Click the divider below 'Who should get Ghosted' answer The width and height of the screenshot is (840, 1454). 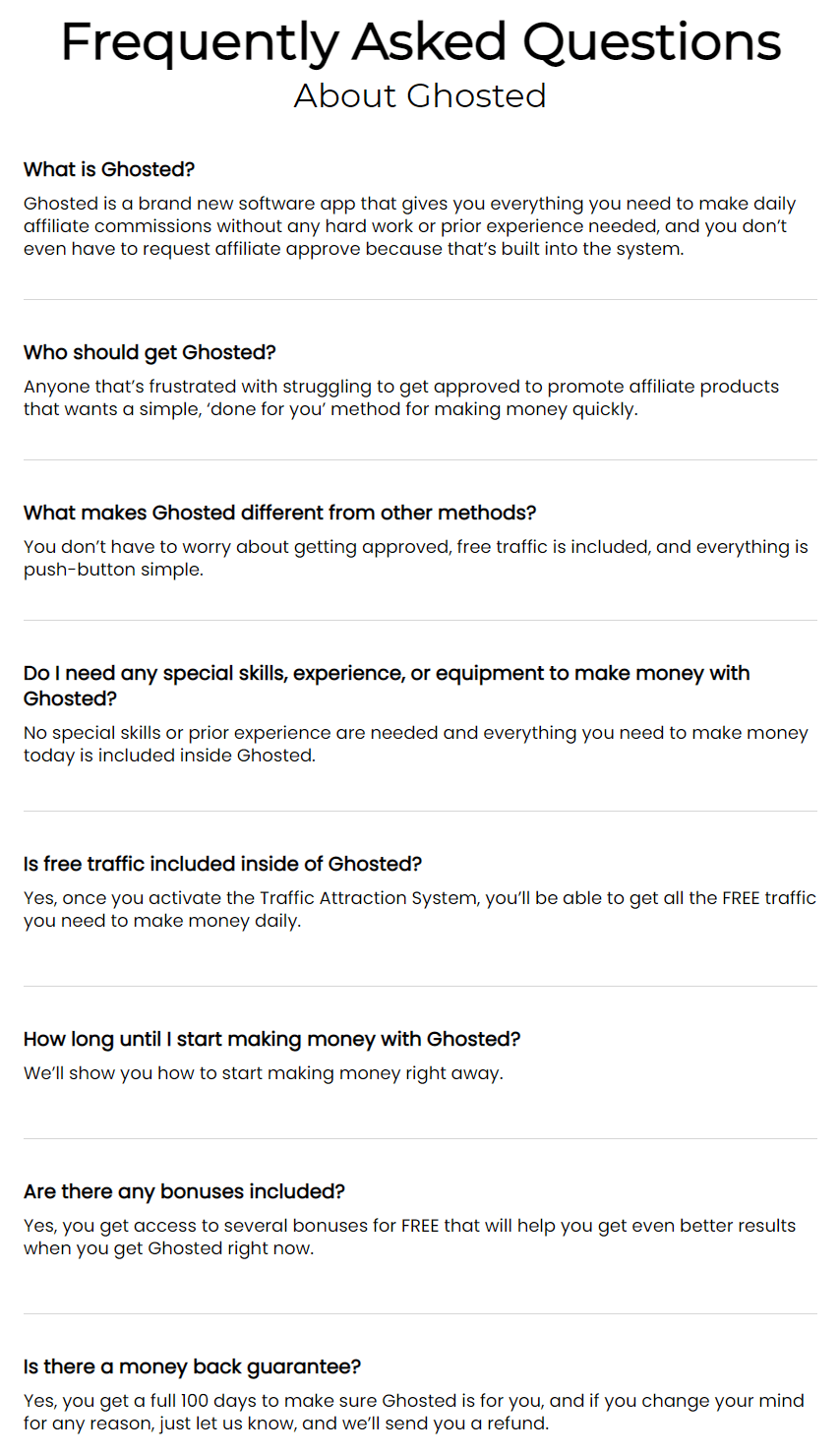(x=420, y=459)
